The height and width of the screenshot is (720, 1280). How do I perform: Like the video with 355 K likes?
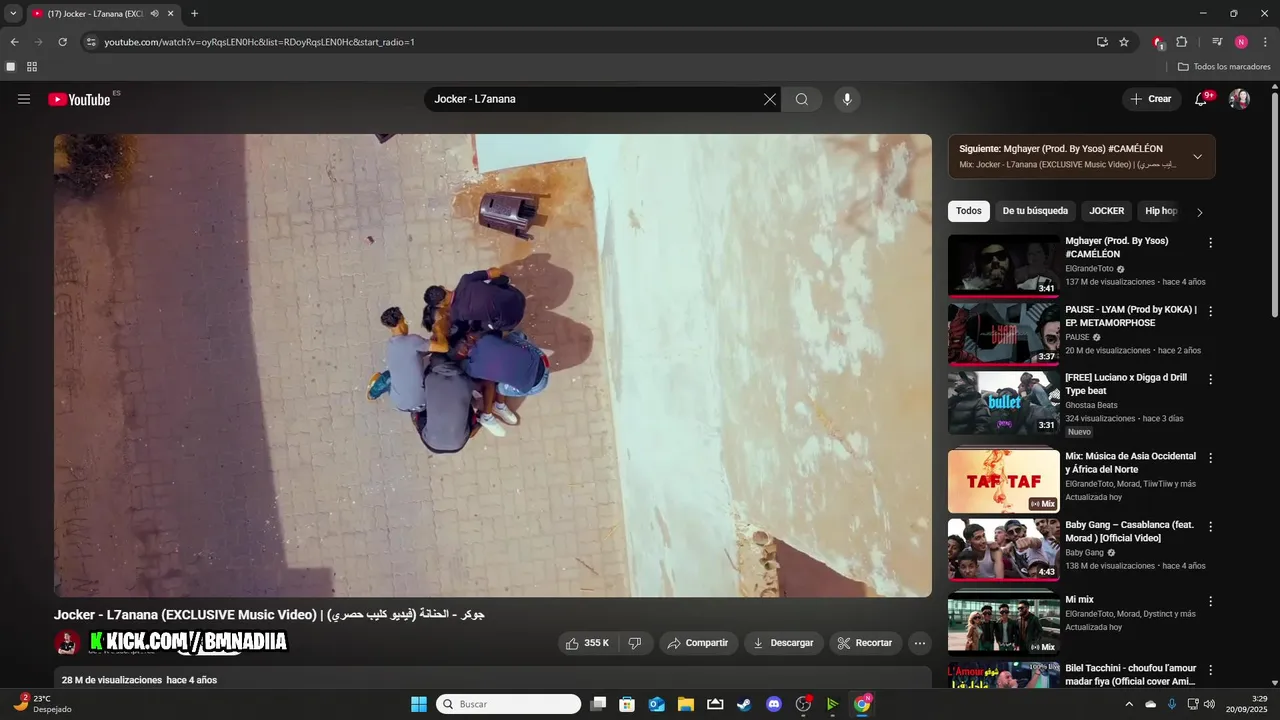click(x=588, y=643)
